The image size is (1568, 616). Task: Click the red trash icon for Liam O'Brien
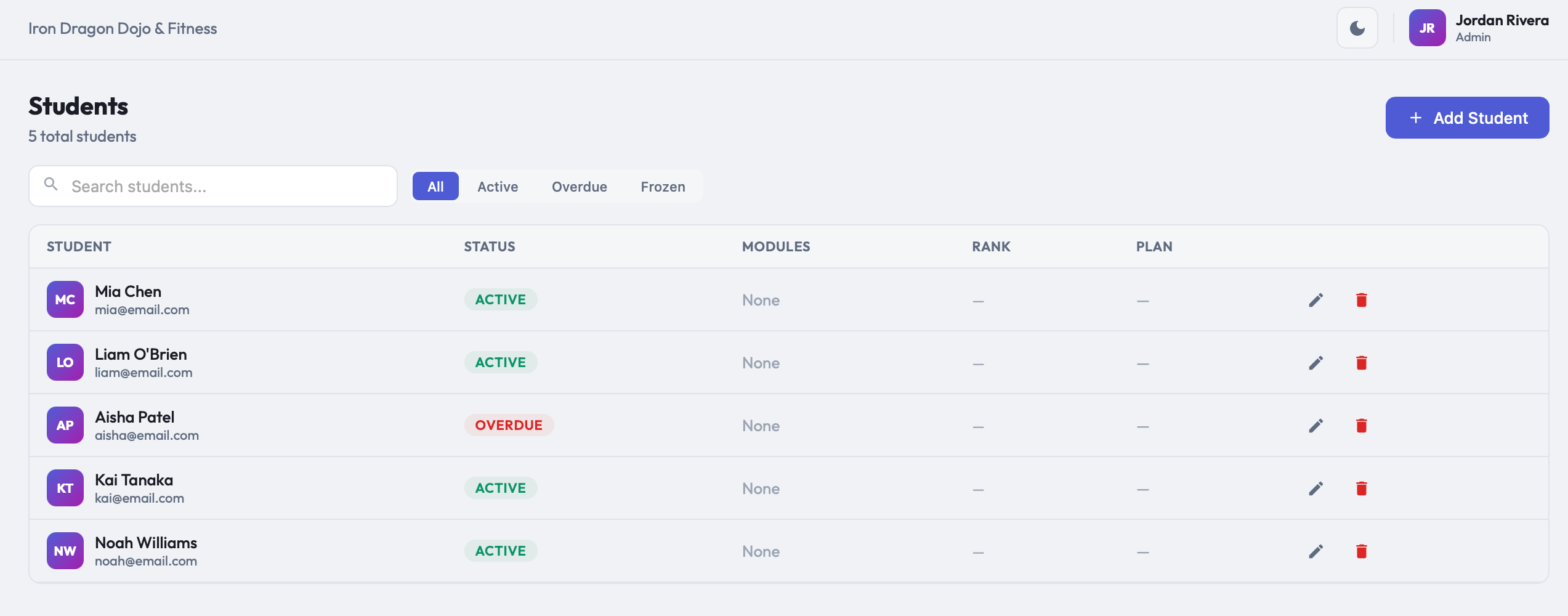[1361, 363]
